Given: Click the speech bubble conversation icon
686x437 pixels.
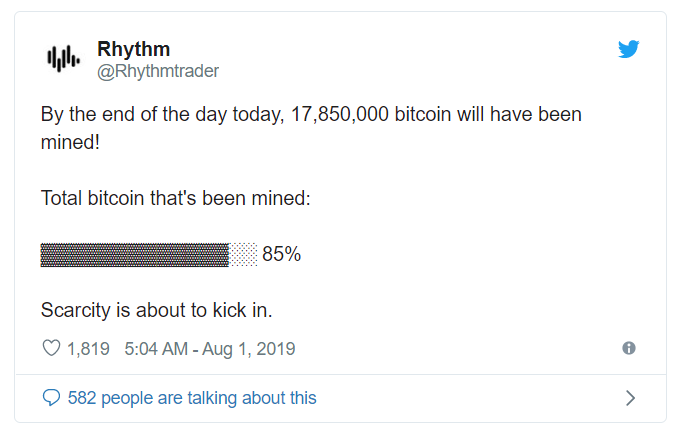Looking at the screenshot, I should [x=51, y=398].
